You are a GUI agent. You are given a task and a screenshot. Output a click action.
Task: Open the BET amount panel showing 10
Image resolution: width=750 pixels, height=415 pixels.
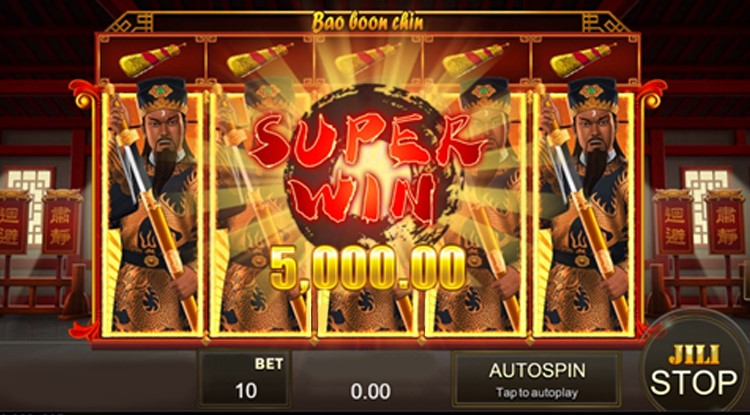pos(245,379)
